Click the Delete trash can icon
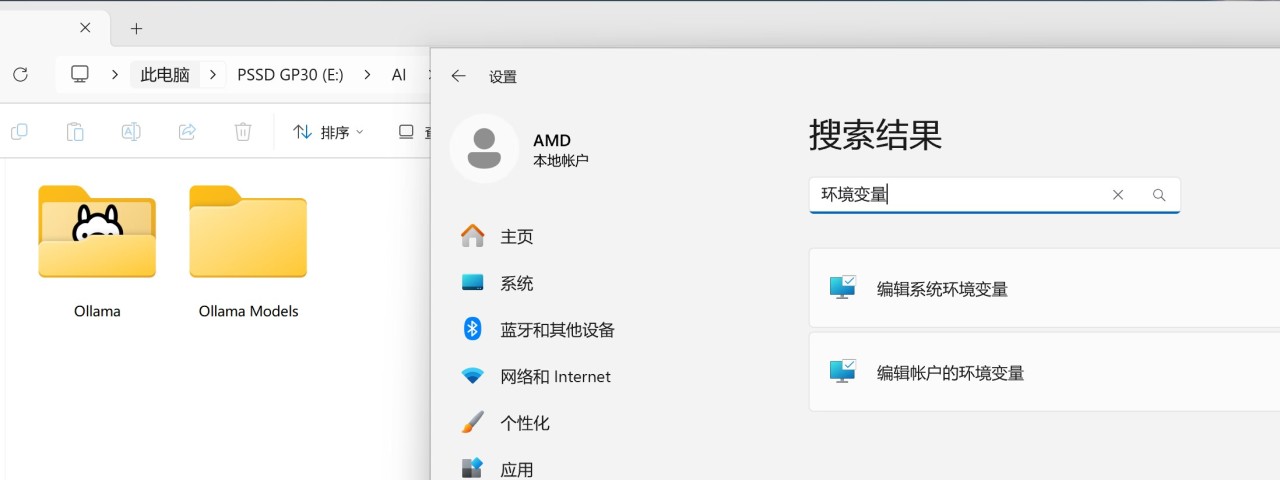 pyautogui.click(x=243, y=132)
